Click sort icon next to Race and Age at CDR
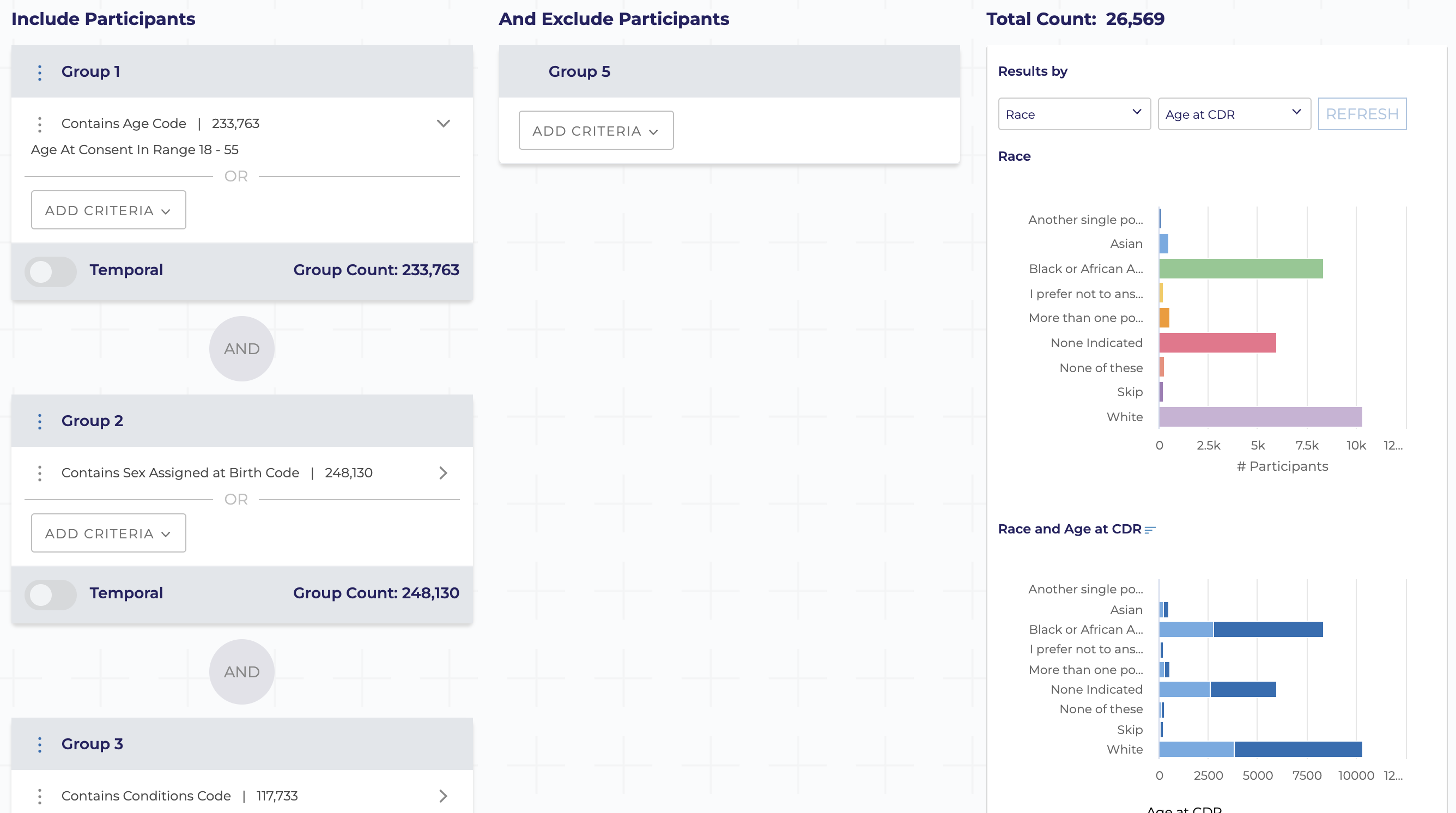Image resolution: width=1456 pixels, height=813 pixels. tap(1150, 530)
